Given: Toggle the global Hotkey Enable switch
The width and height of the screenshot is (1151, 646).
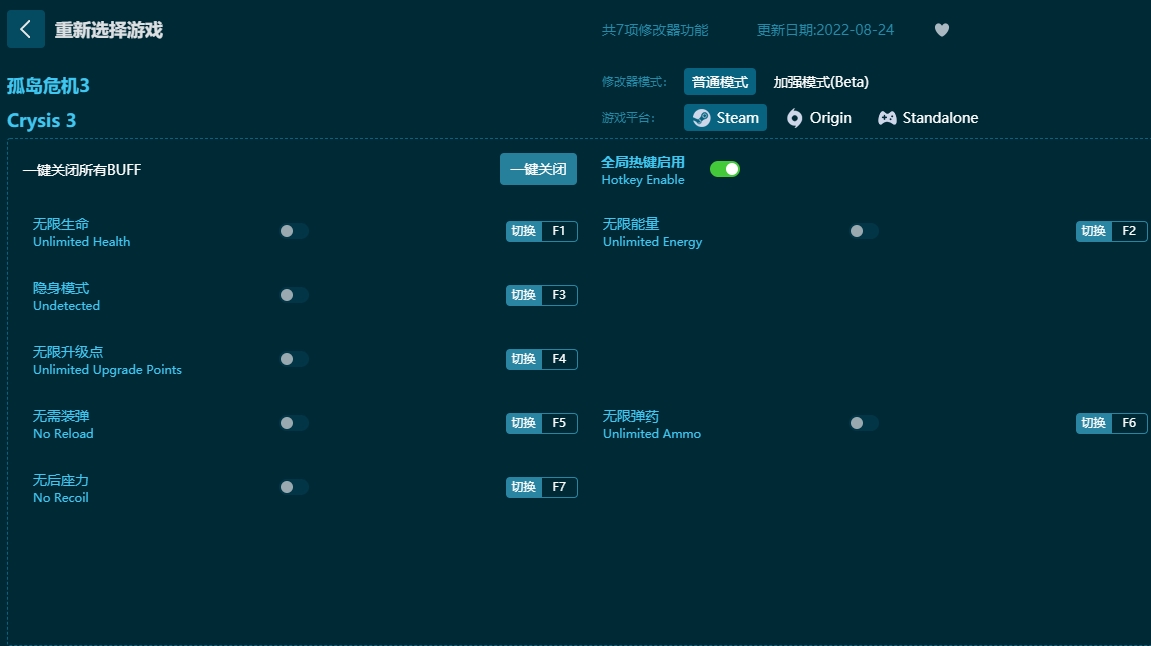Looking at the screenshot, I should (725, 169).
